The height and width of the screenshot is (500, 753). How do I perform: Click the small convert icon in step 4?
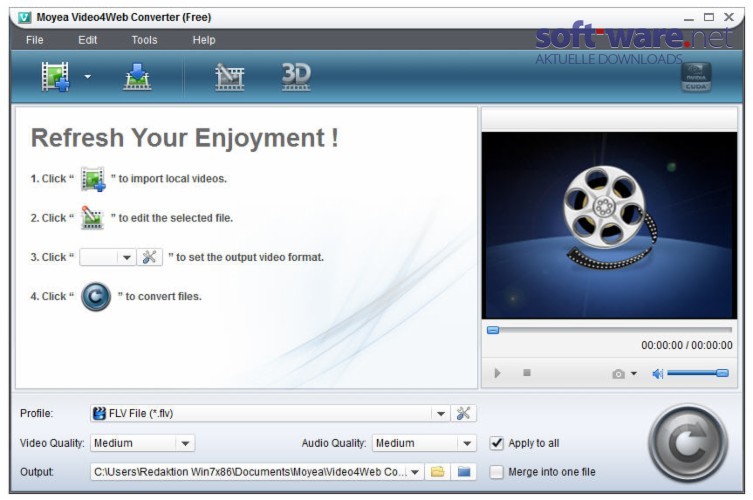click(96, 296)
